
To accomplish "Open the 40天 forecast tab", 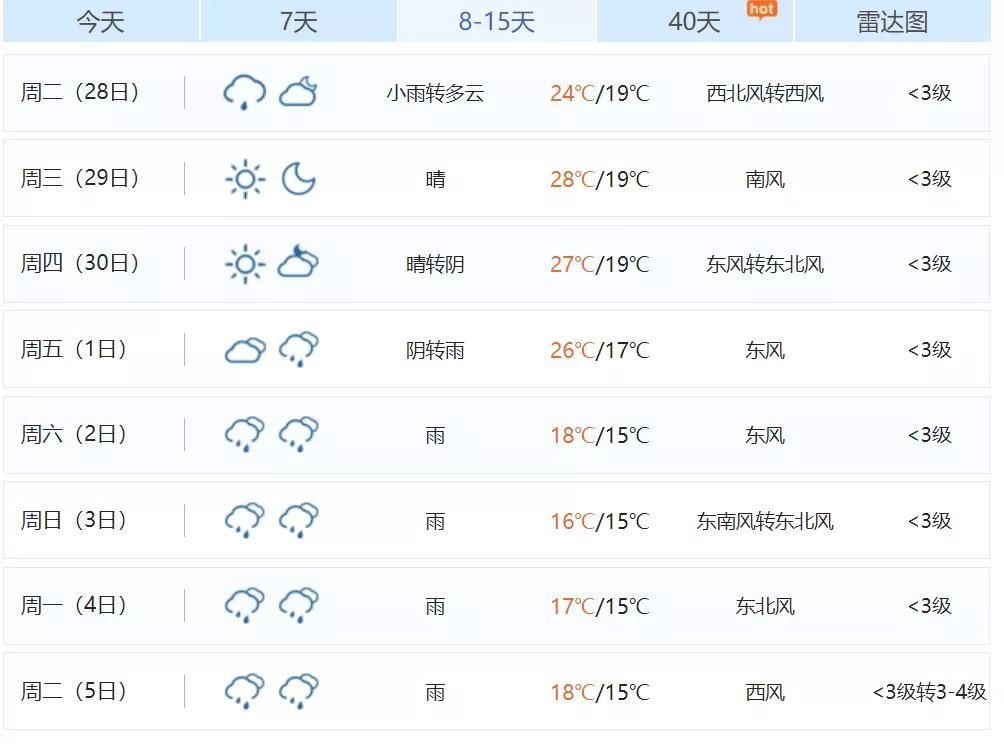I will (x=693, y=21).
